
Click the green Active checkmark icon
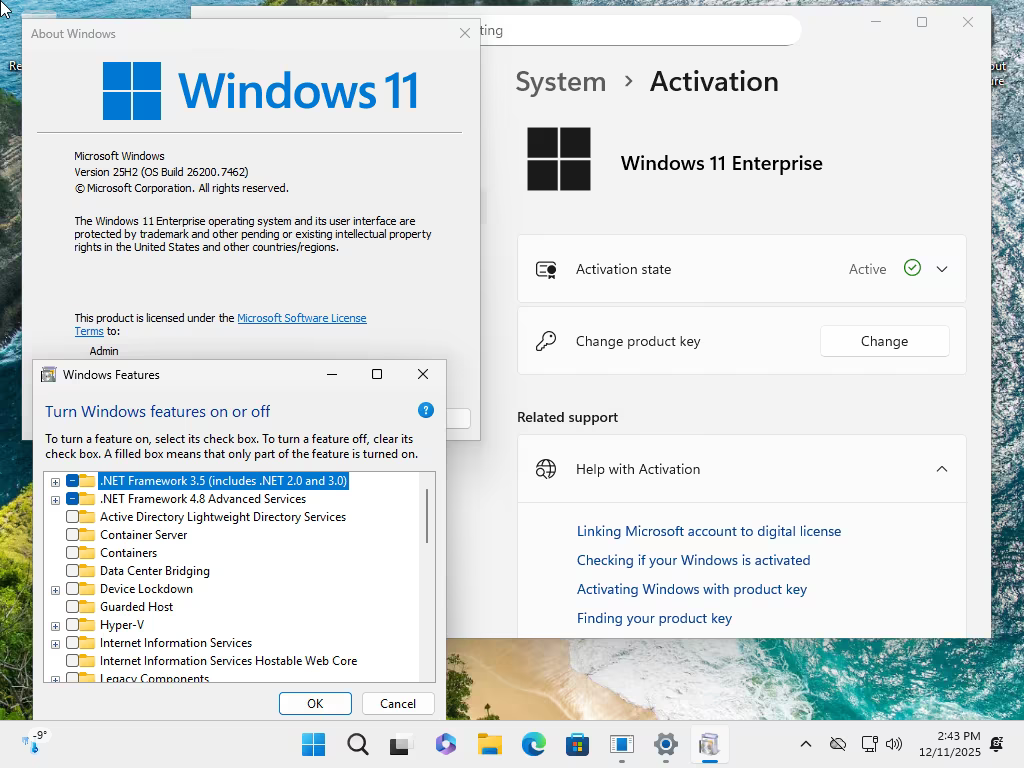pyautogui.click(x=912, y=268)
